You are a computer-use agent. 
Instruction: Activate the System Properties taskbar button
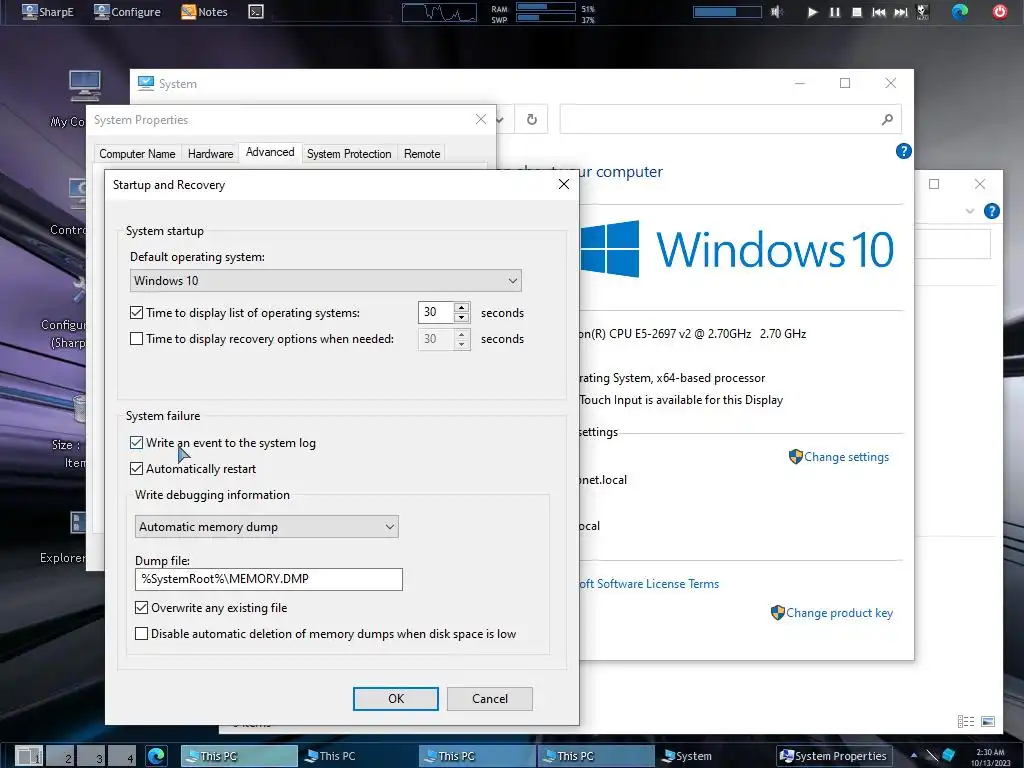coord(834,756)
